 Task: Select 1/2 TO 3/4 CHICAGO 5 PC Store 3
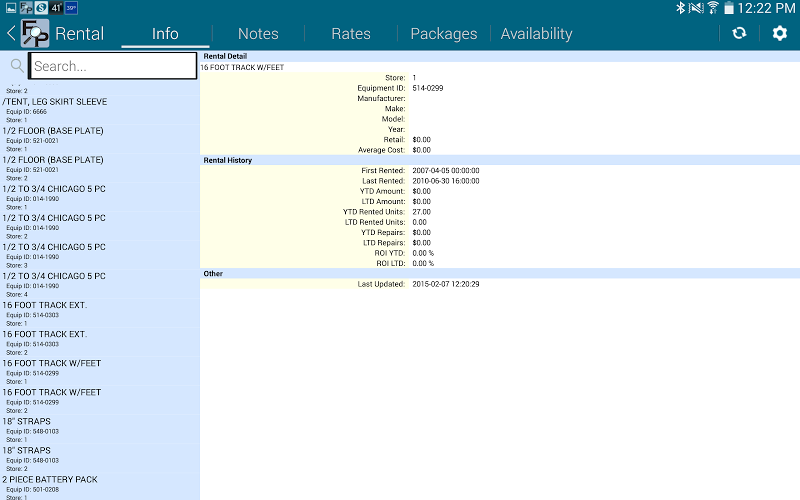(x=99, y=256)
